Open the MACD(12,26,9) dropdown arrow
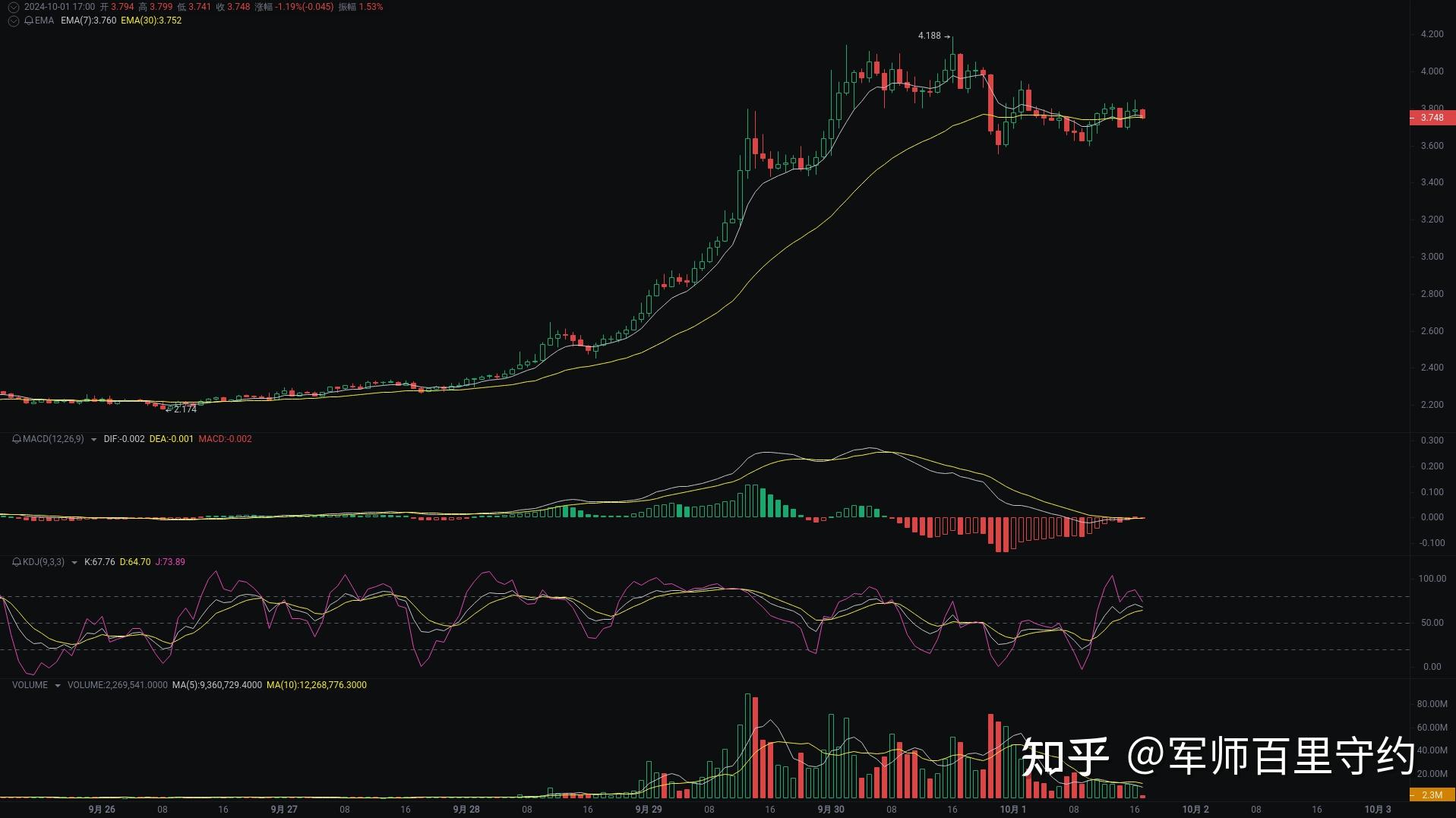Screen dimensions: 1456x818 pyautogui.click(x=93, y=440)
